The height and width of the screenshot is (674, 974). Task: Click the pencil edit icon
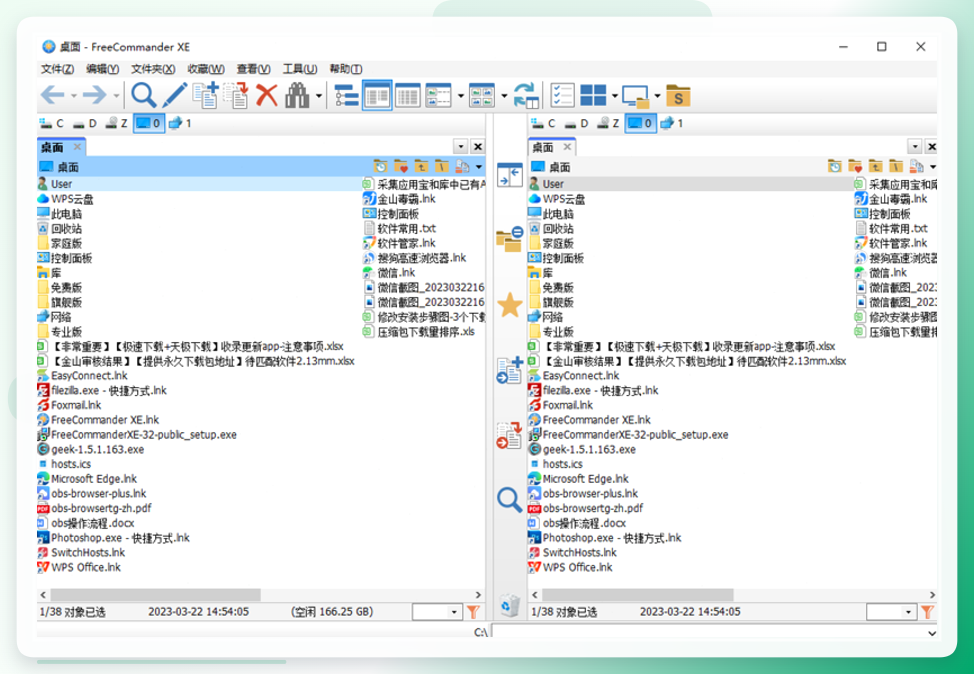pos(175,95)
